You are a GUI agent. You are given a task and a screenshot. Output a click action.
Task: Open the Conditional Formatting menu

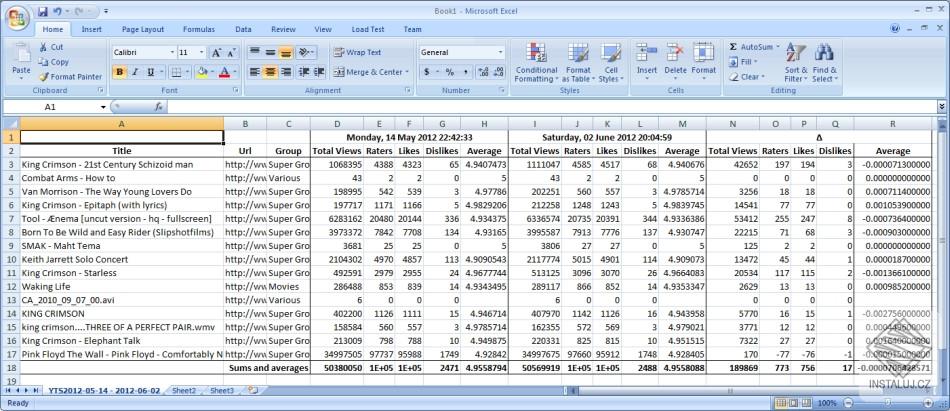[536, 62]
